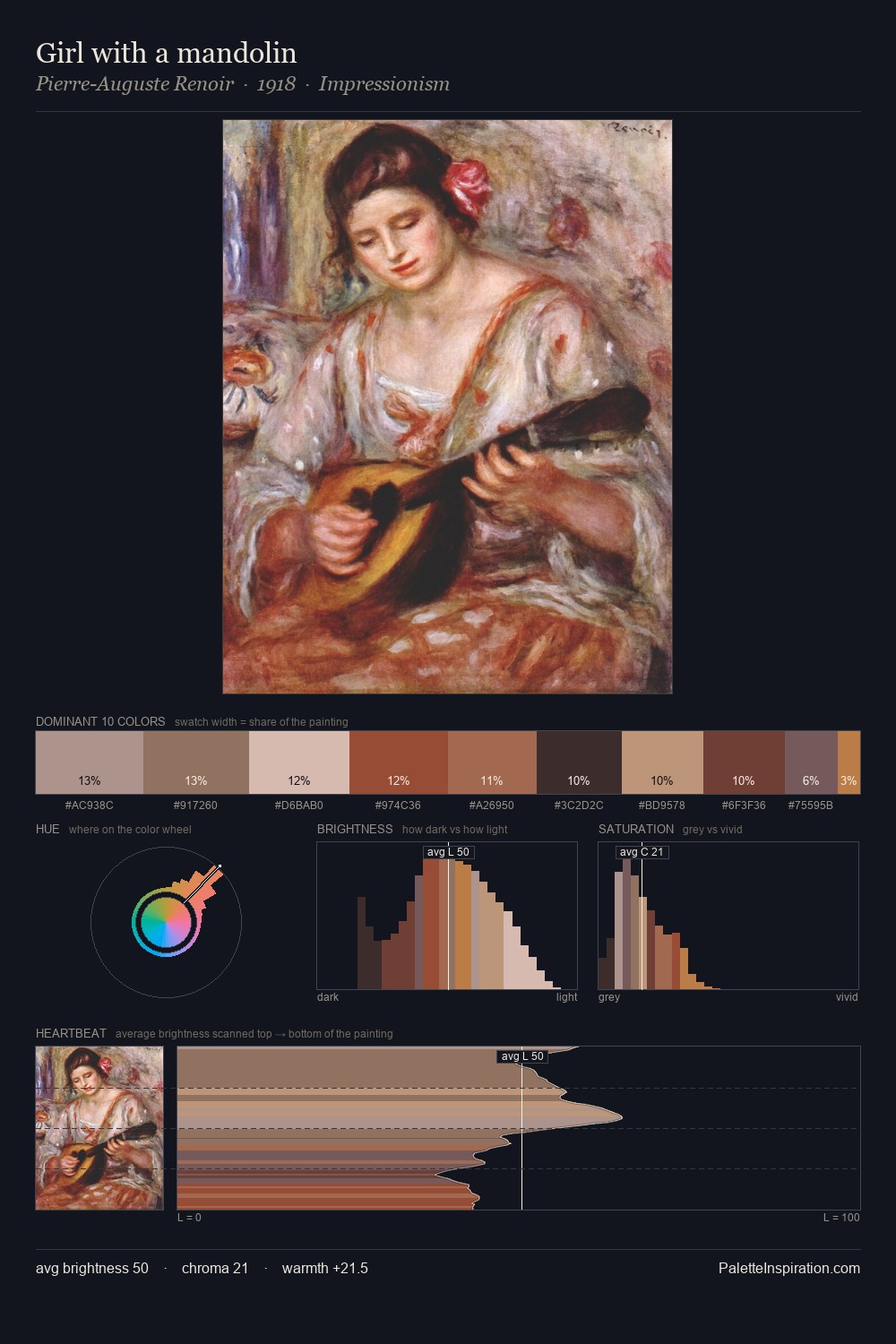The width and height of the screenshot is (896, 1344).
Task: Click the heartbeat brightness scan chart
Action: click(519, 1128)
